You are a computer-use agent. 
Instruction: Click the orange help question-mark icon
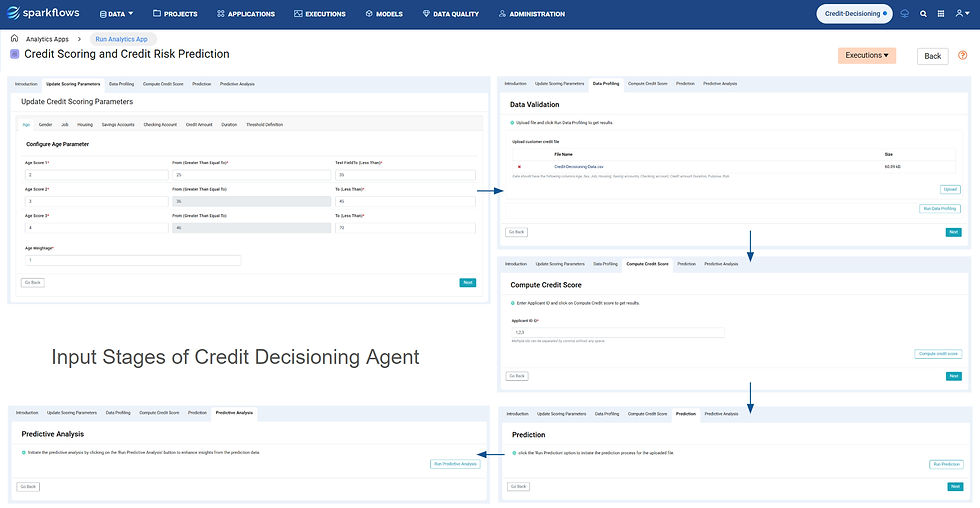pyautogui.click(x=962, y=55)
